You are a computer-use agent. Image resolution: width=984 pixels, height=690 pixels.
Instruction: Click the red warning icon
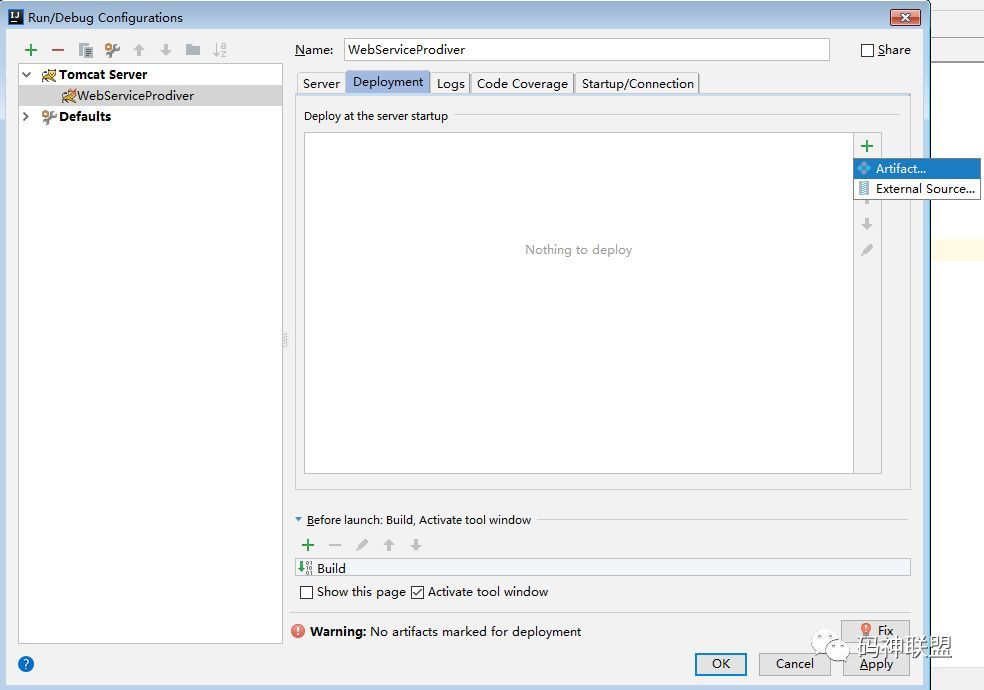click(298, 631)
